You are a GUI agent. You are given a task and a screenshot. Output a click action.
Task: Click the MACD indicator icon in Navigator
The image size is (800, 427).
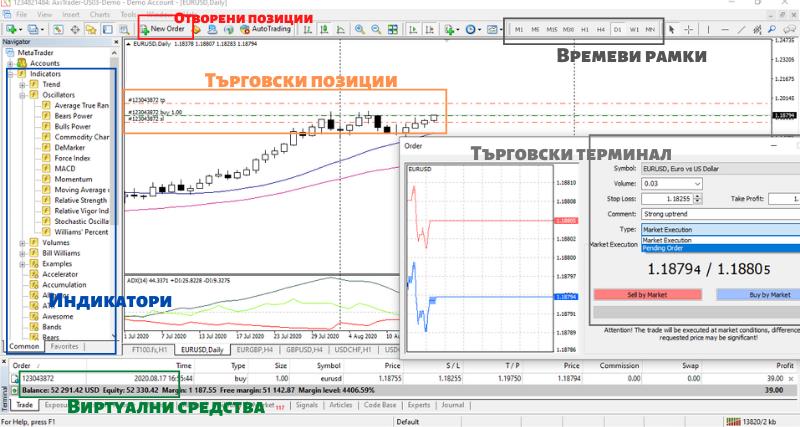[46, 168]
